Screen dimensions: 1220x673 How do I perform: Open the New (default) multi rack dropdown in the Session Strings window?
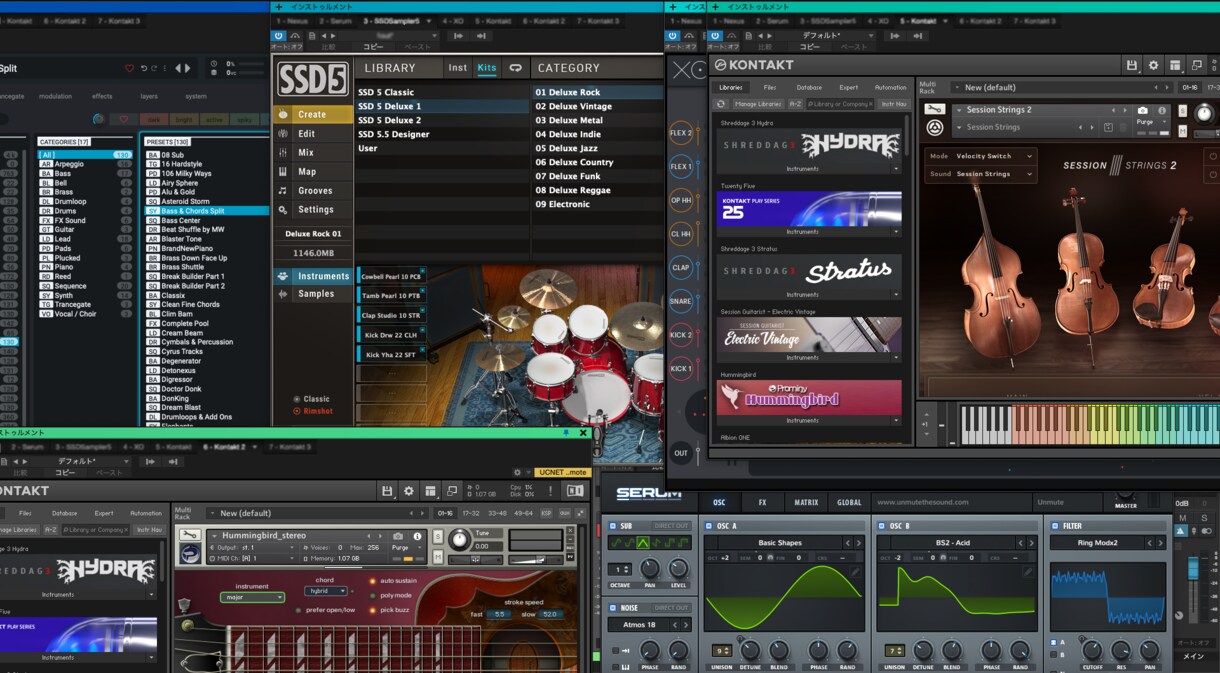click(x=1060, y=87)
